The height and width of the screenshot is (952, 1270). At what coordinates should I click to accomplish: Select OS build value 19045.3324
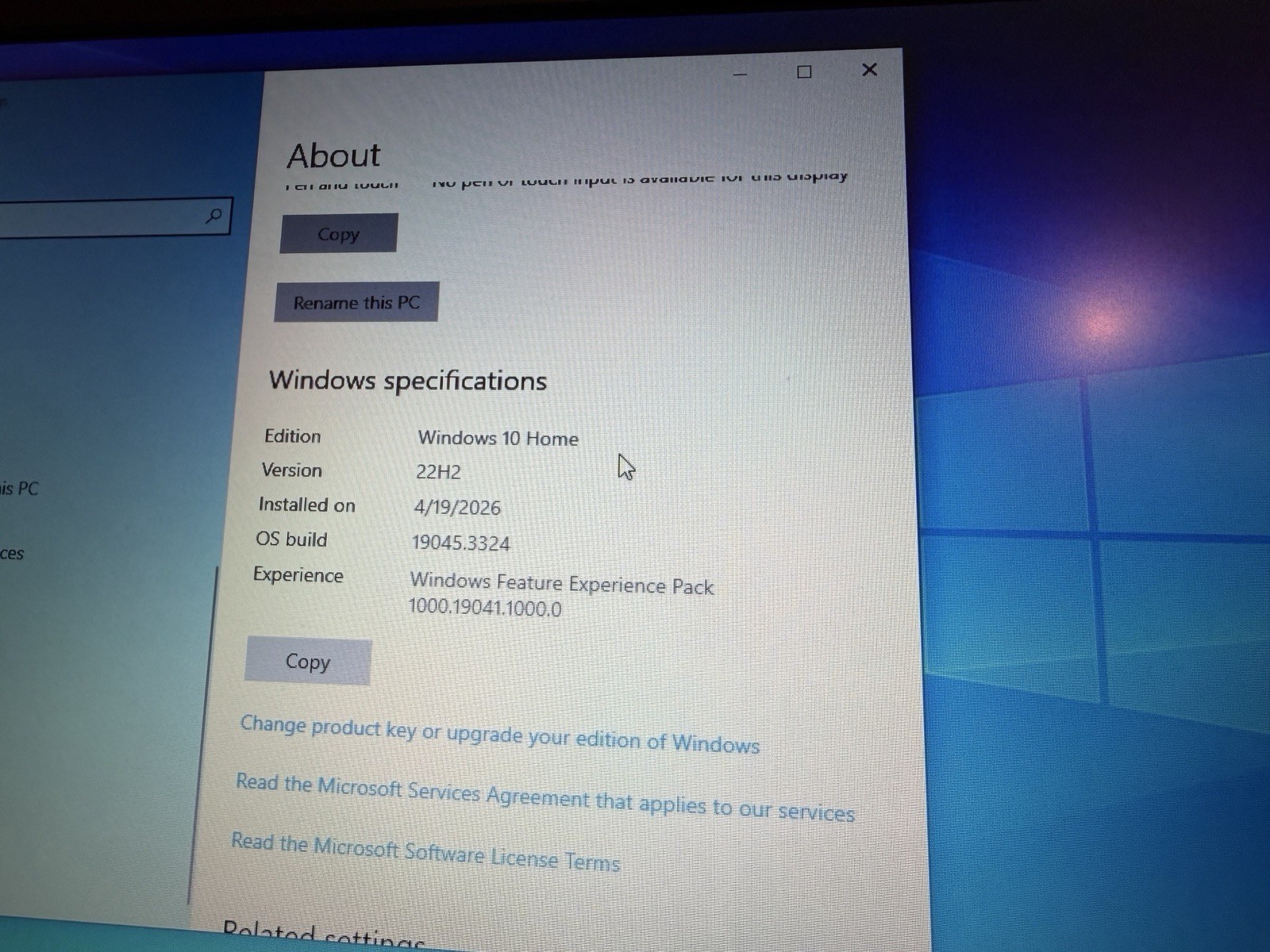460,543
